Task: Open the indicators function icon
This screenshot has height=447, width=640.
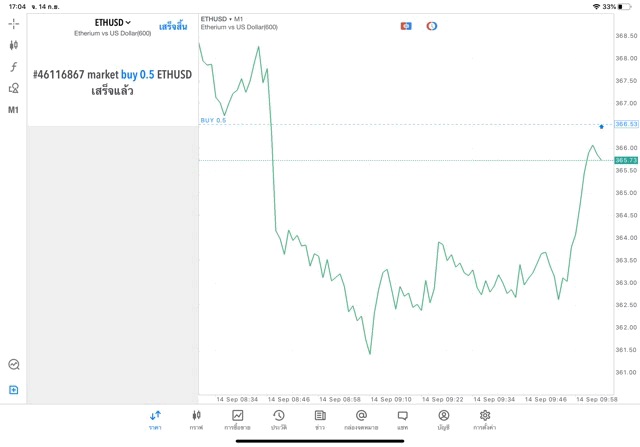Action: click(x=13, y=67)
